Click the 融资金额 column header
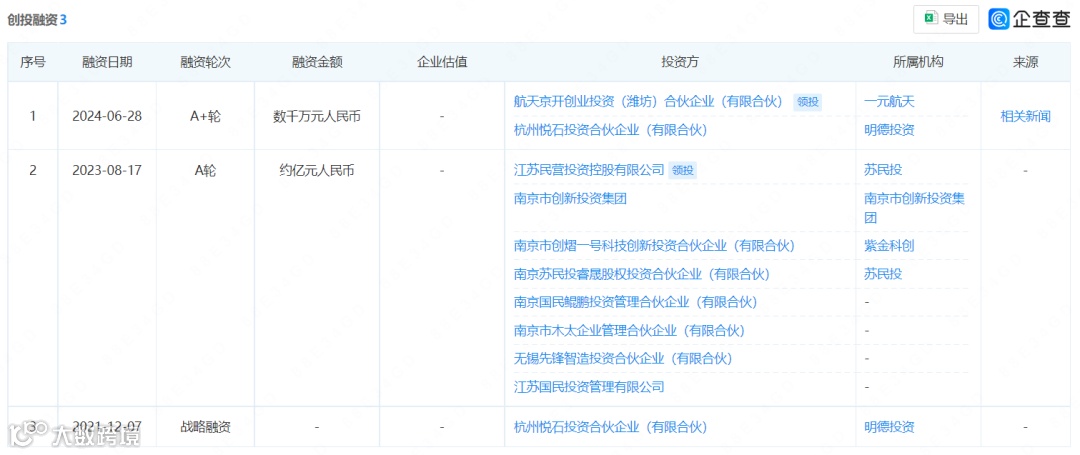This screenshot has width=1080, height=455. [x=317, y=62]
